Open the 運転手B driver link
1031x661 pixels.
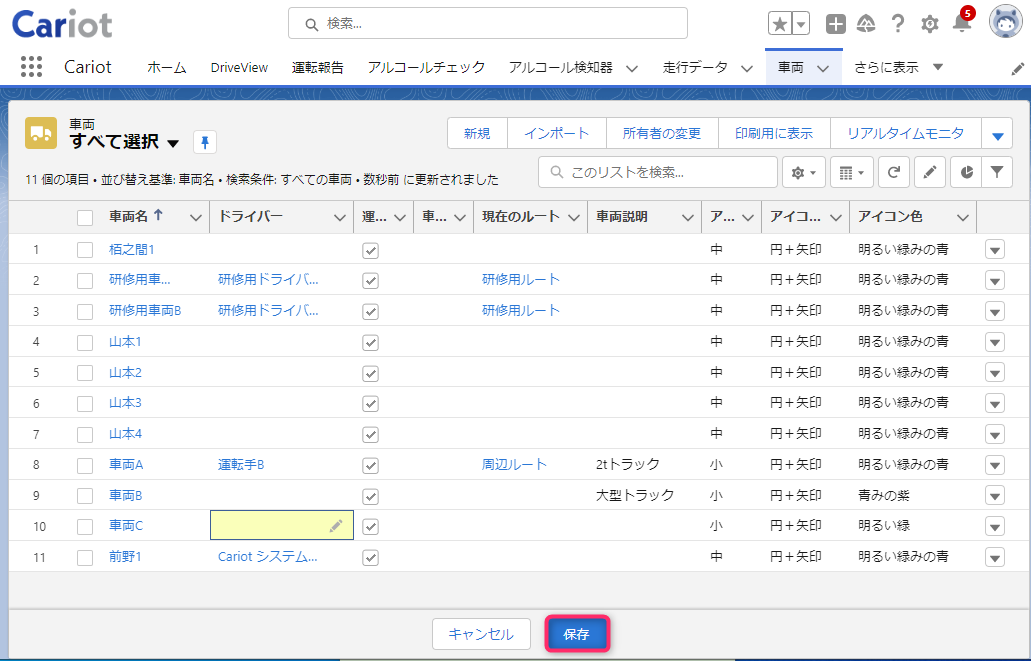[x=241, y=464]
